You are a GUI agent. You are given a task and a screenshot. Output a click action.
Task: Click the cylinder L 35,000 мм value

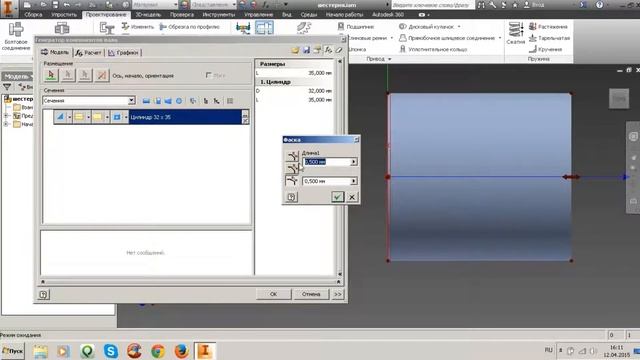[320, 100]
